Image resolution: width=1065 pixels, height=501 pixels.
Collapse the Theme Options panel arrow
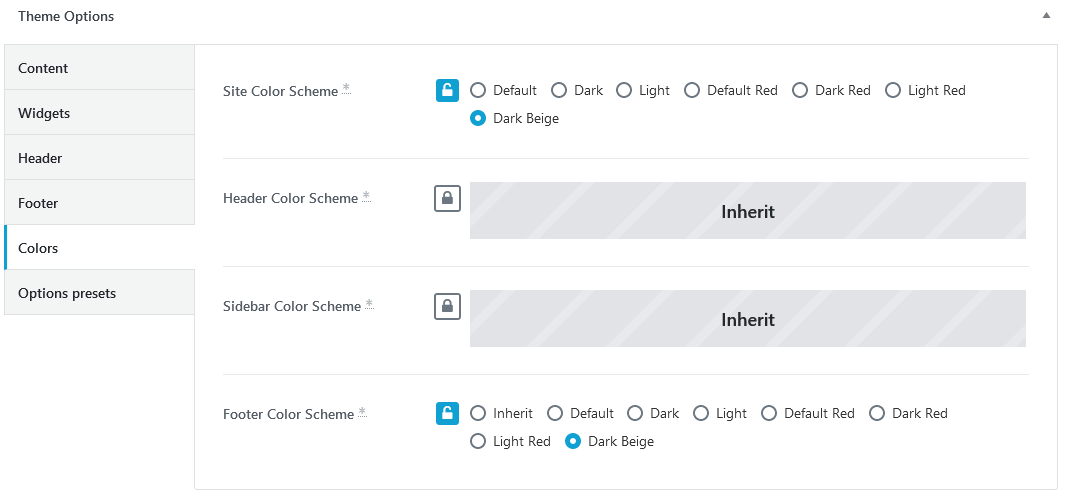(1046, 16)
